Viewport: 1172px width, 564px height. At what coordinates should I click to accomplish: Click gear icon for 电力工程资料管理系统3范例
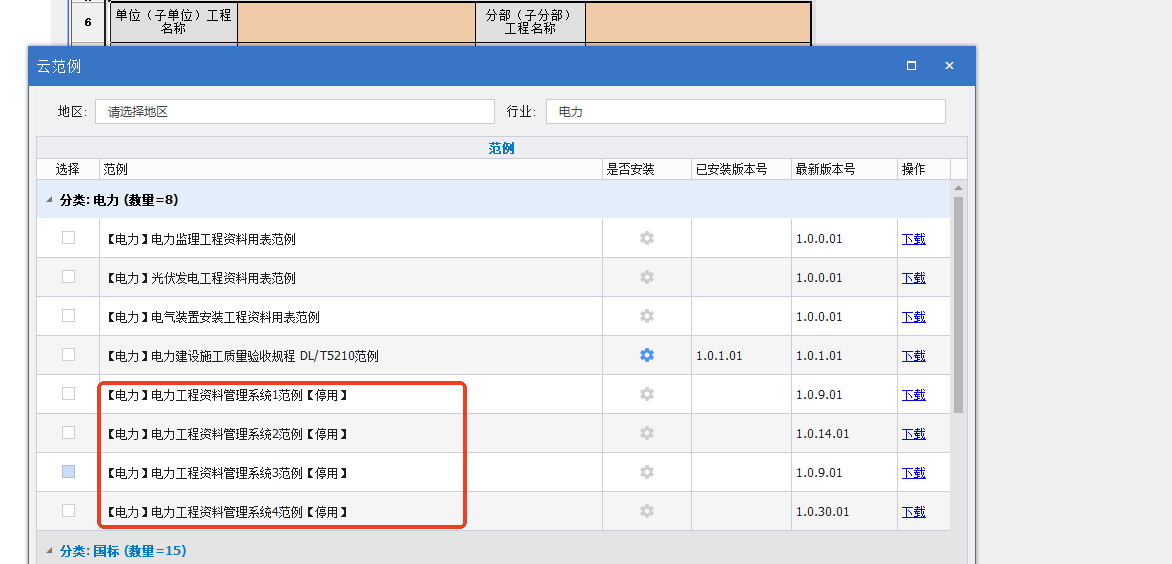(647, 472)
